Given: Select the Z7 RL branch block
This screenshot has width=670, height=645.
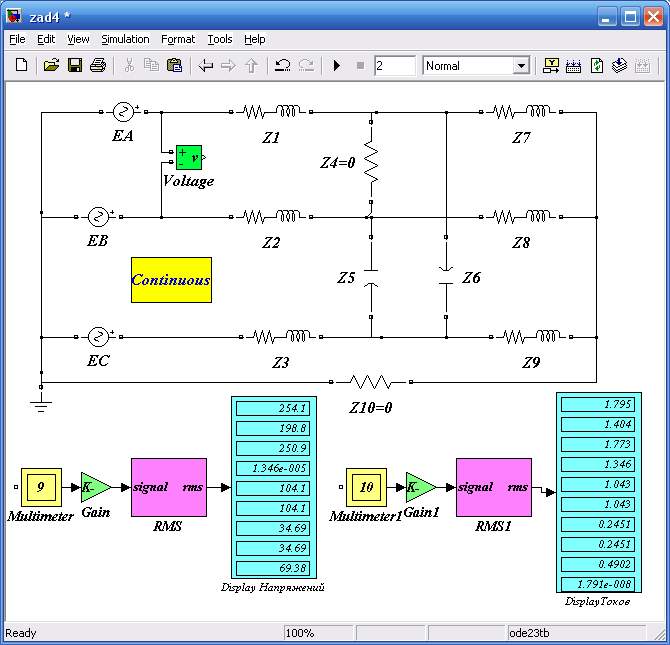Looking at the screenshot, I should pyautogui.click(x=521, y=112).
